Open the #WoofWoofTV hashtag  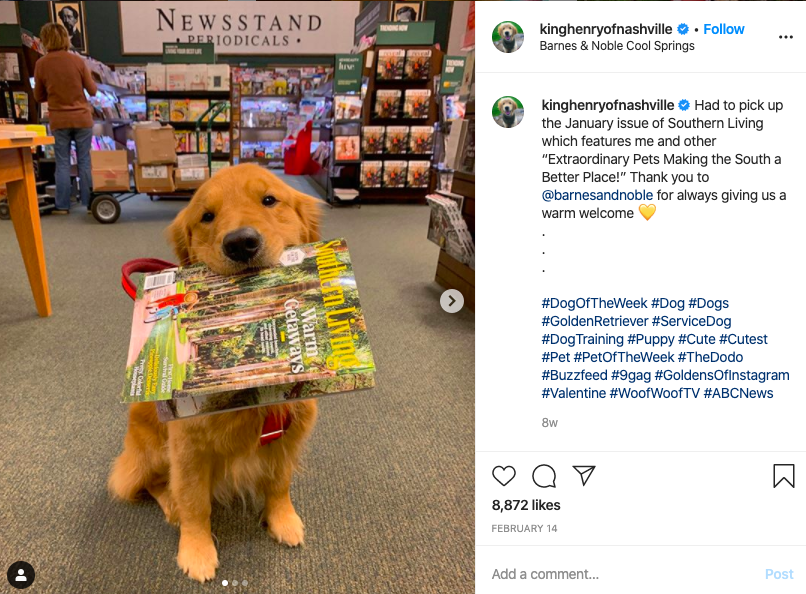click(x=654, y=393)
